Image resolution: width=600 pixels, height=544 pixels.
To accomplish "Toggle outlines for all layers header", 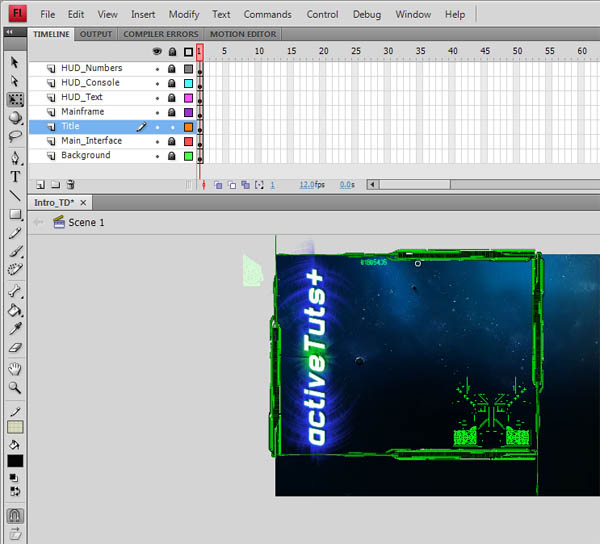I will coord(188,52).
